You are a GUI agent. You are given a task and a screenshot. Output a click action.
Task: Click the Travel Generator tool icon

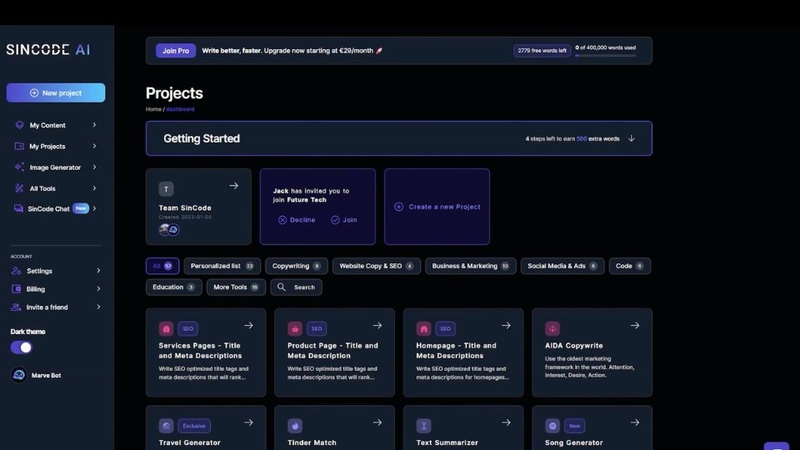pos(166,426)
